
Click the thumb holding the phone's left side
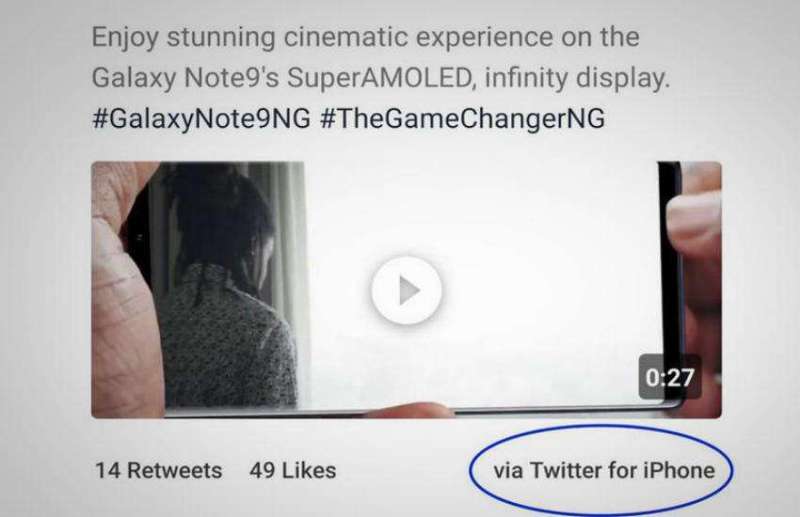click(122, 300)
